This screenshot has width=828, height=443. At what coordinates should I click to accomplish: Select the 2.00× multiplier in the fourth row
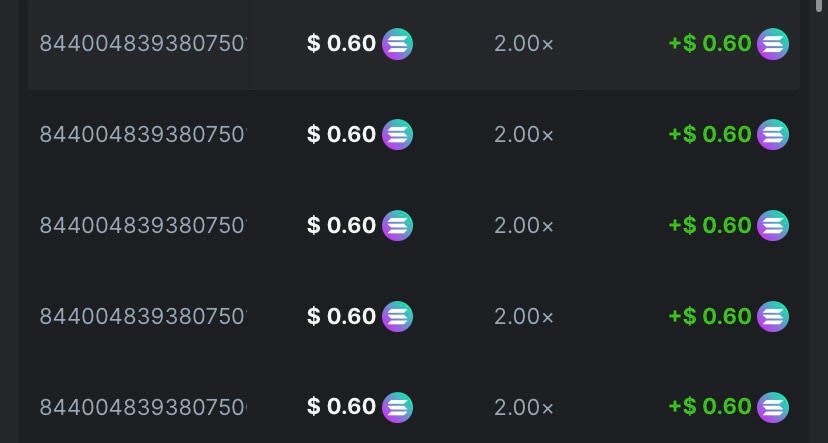pos(524,316)
